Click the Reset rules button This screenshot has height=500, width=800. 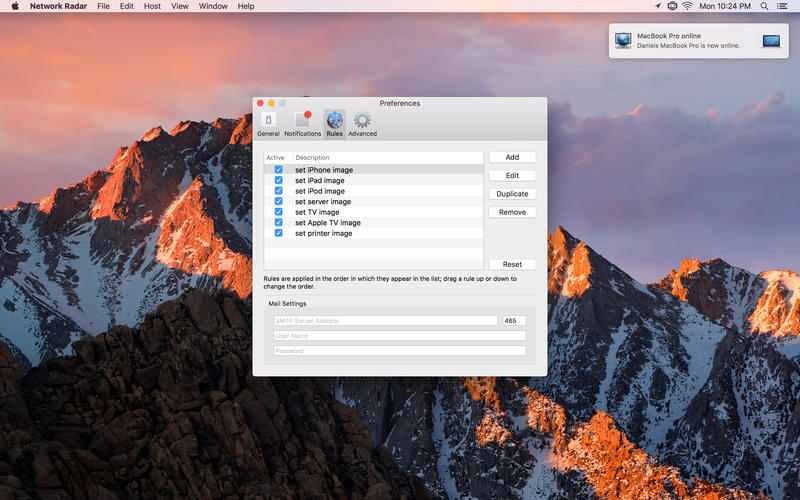[x=512, y=264]
